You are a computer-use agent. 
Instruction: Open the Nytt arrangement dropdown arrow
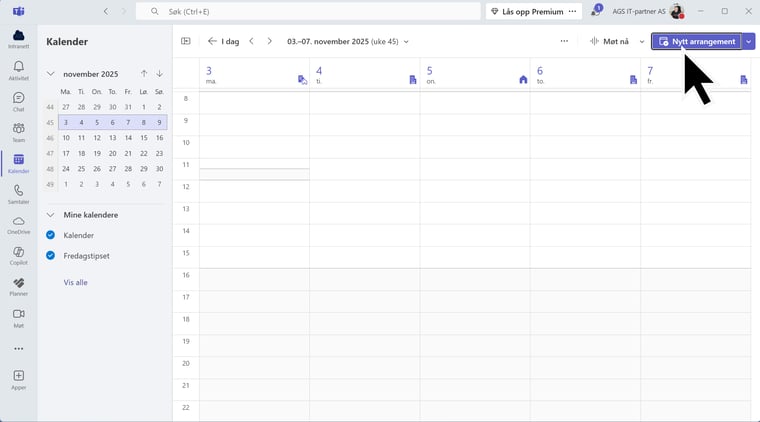[749, 41]
